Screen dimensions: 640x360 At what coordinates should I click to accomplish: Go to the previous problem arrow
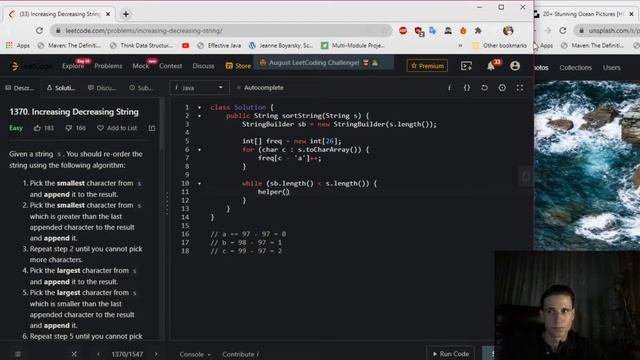pos(98,354)
